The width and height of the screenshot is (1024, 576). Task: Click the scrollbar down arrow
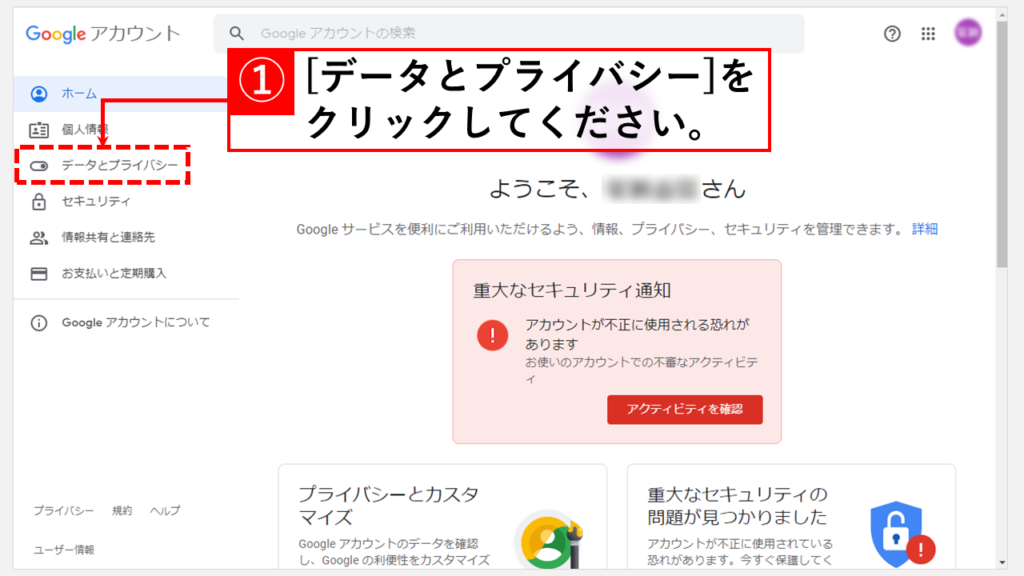1002,562
